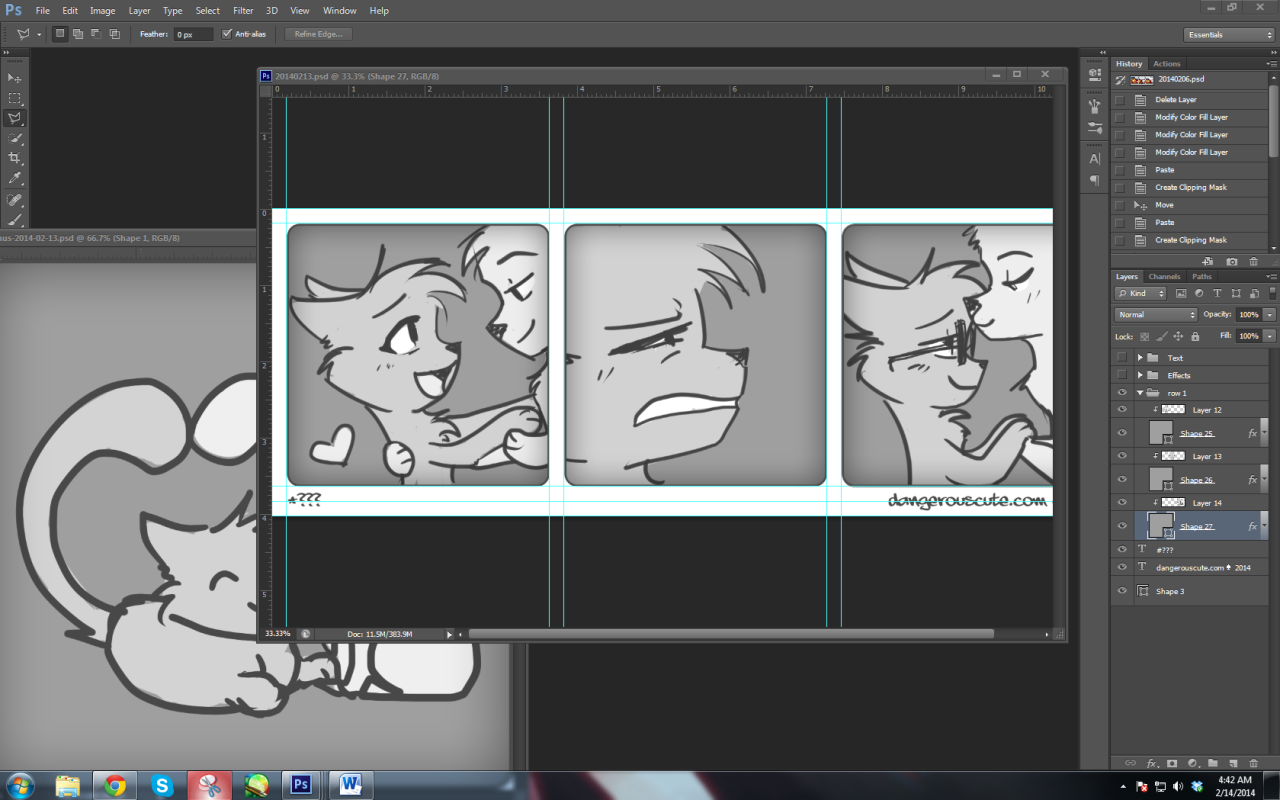
Task: Select the Feather input field
Action: coord(193,34)
